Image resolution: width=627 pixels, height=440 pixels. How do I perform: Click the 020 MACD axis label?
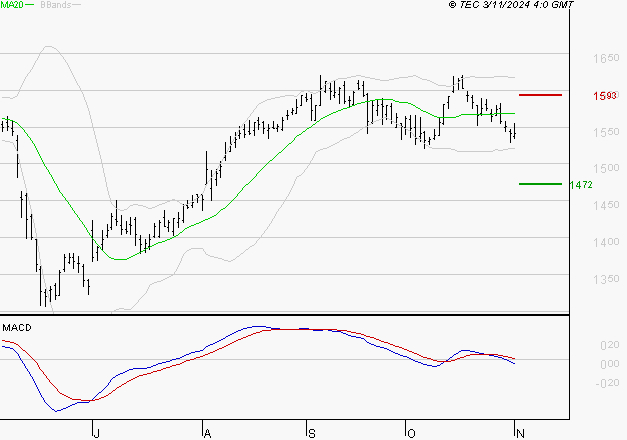(x=610, y=345)
